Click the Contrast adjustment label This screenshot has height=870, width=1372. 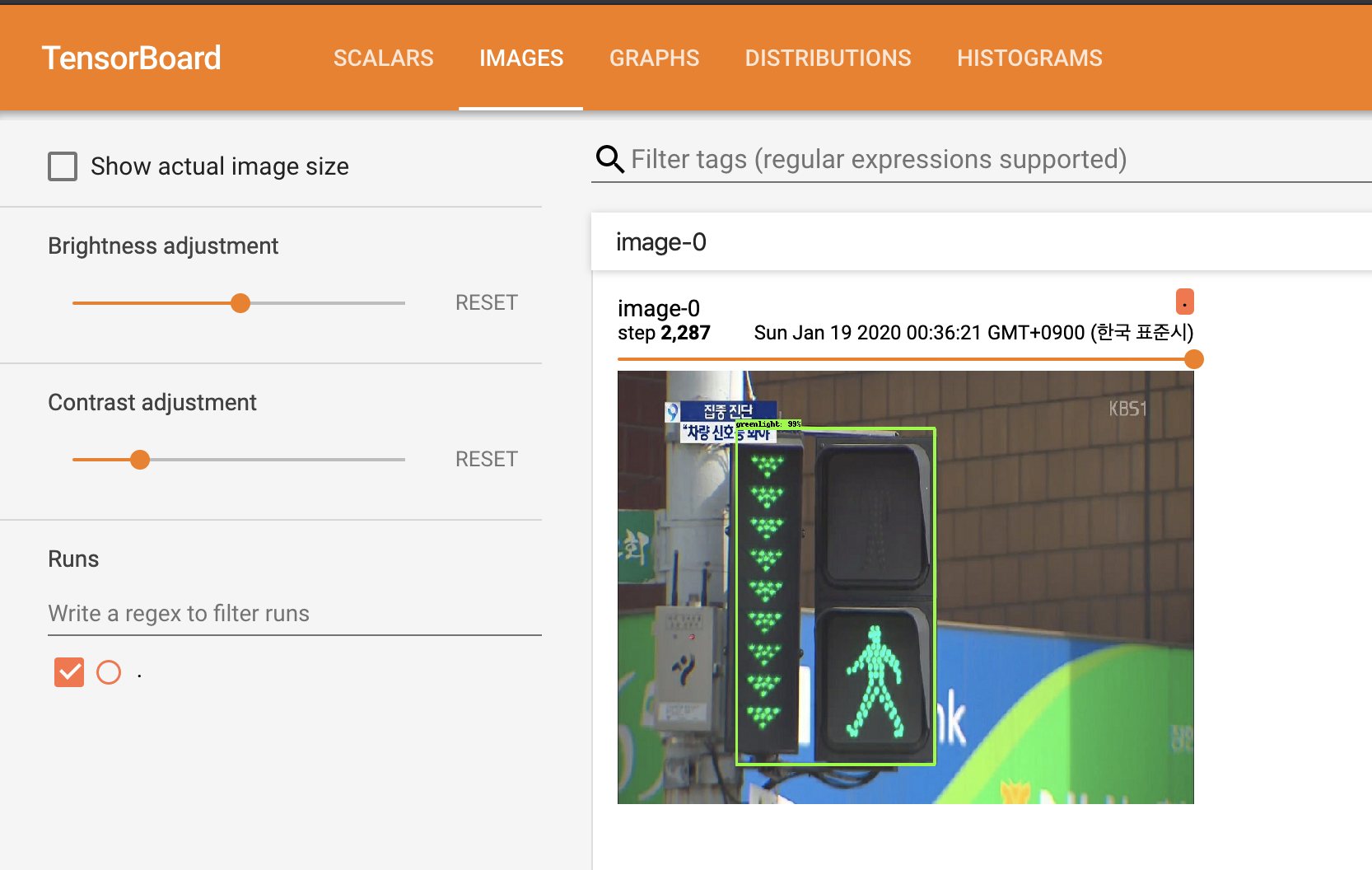(x=152, y=403)
